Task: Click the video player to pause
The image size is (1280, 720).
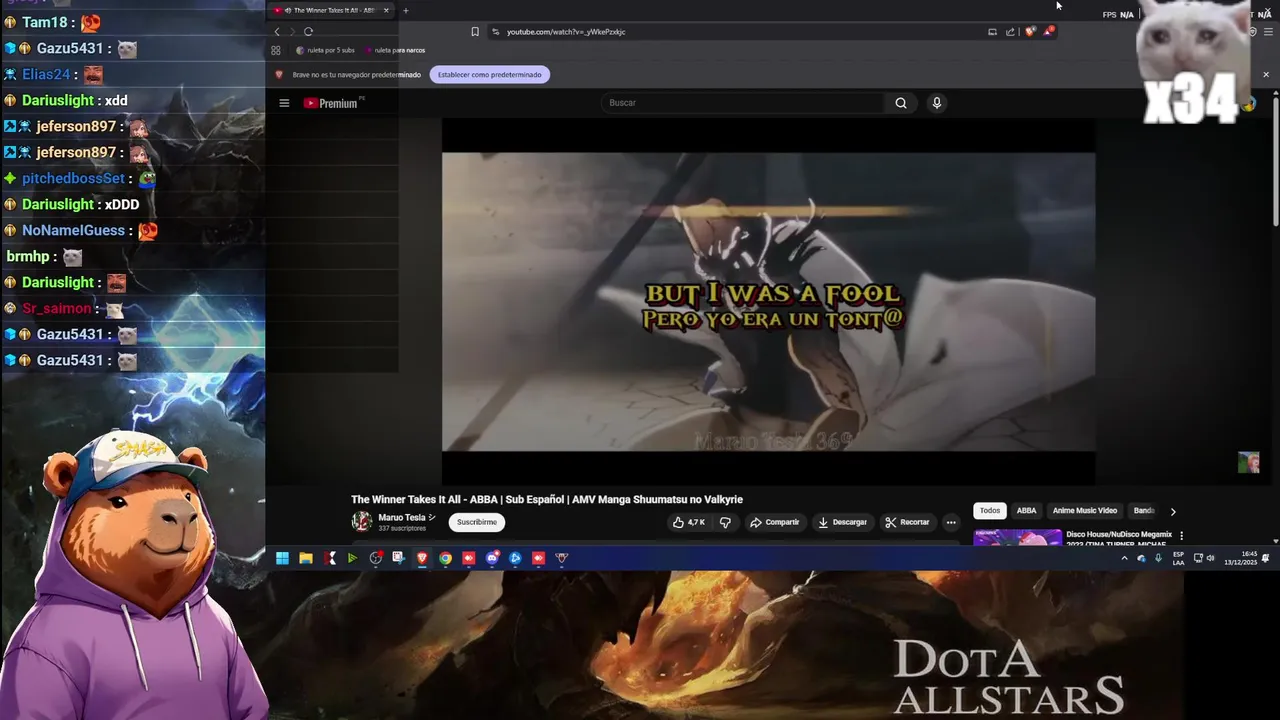Action: tap(768, 302)
